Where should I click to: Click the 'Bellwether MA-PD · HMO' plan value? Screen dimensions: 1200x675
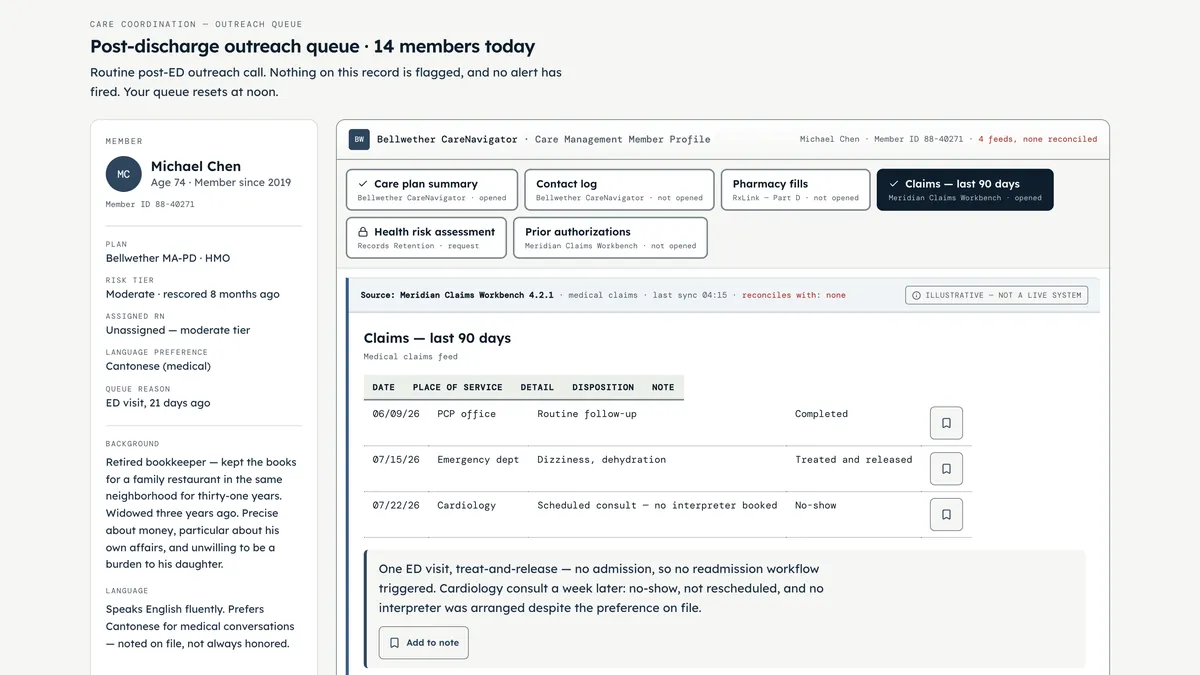(168, 258)
